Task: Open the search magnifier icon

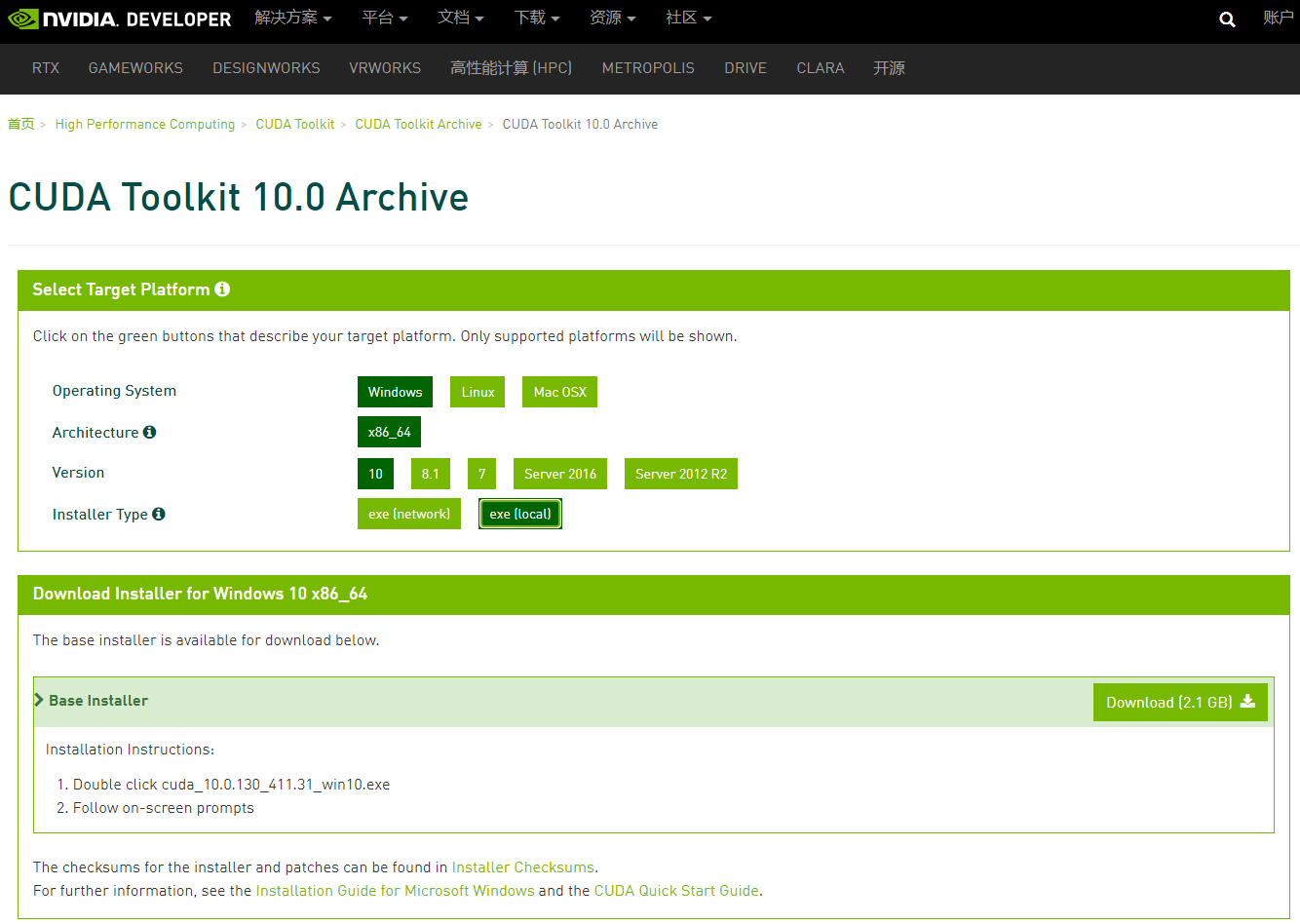Action: 1227,19
